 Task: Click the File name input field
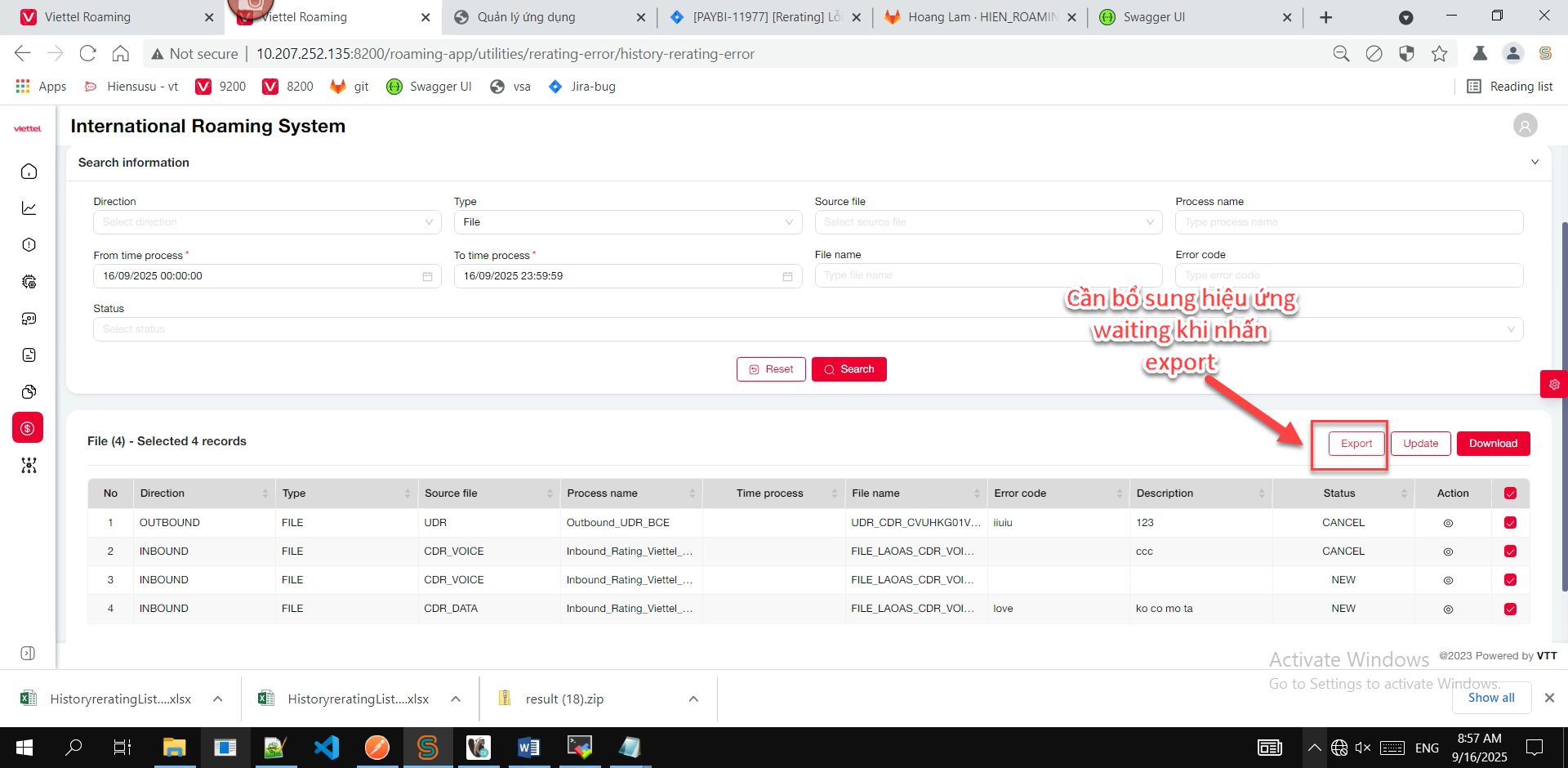point(987,275)
